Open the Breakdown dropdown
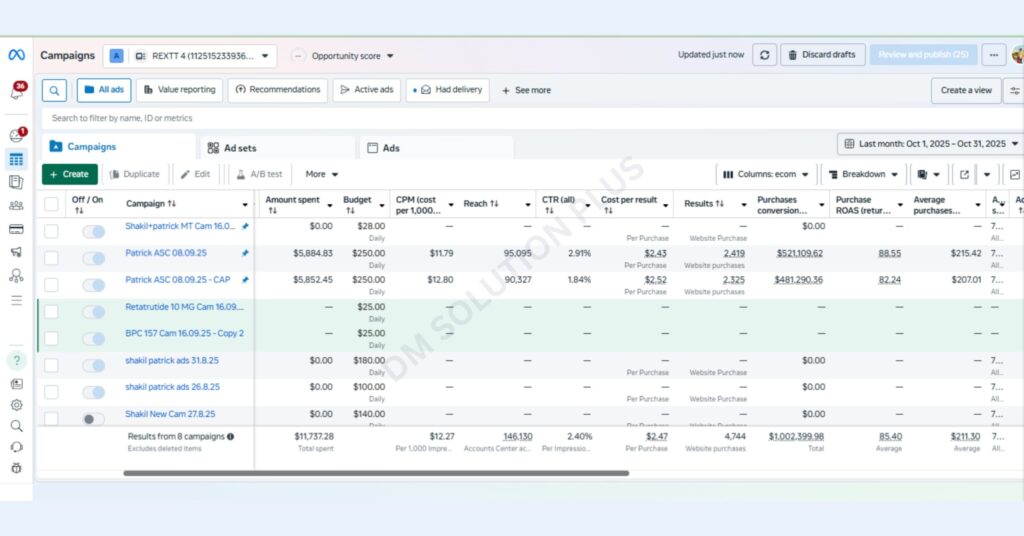 click(x=863, y=174)
